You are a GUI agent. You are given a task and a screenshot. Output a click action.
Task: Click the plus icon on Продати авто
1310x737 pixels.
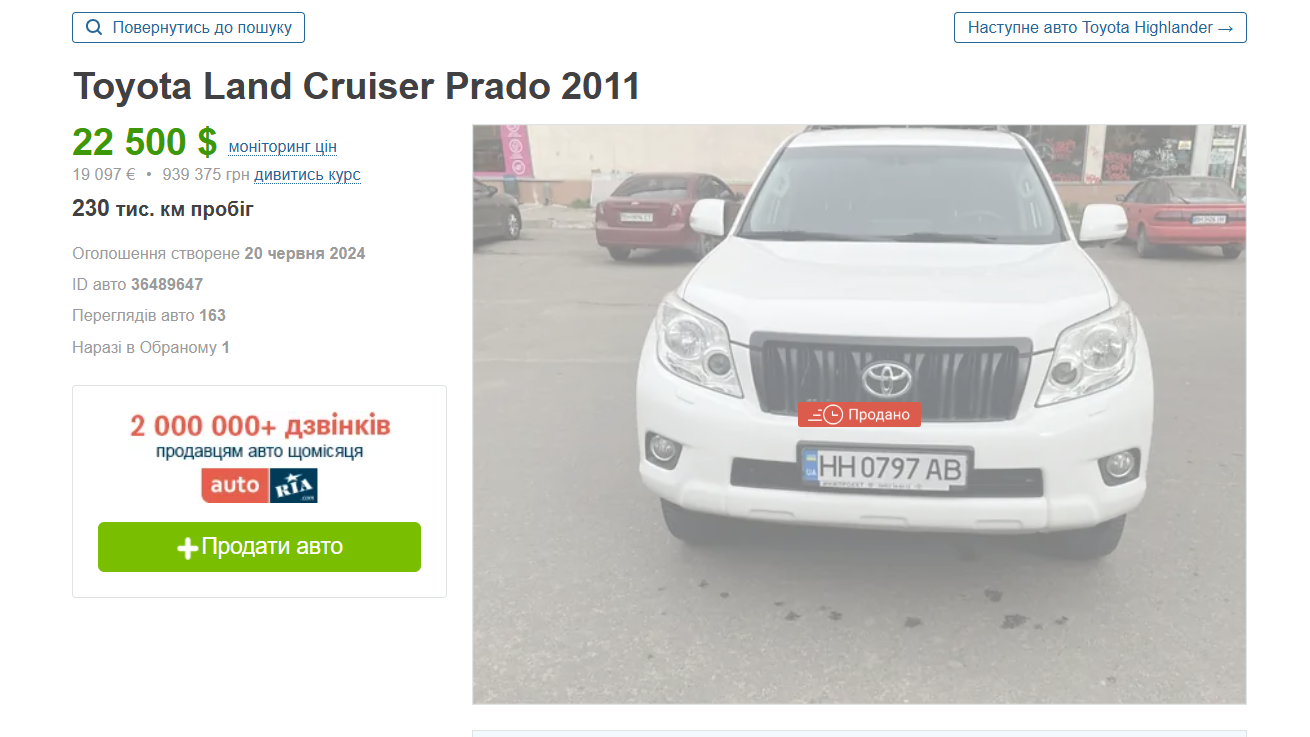tap(187, 548)
